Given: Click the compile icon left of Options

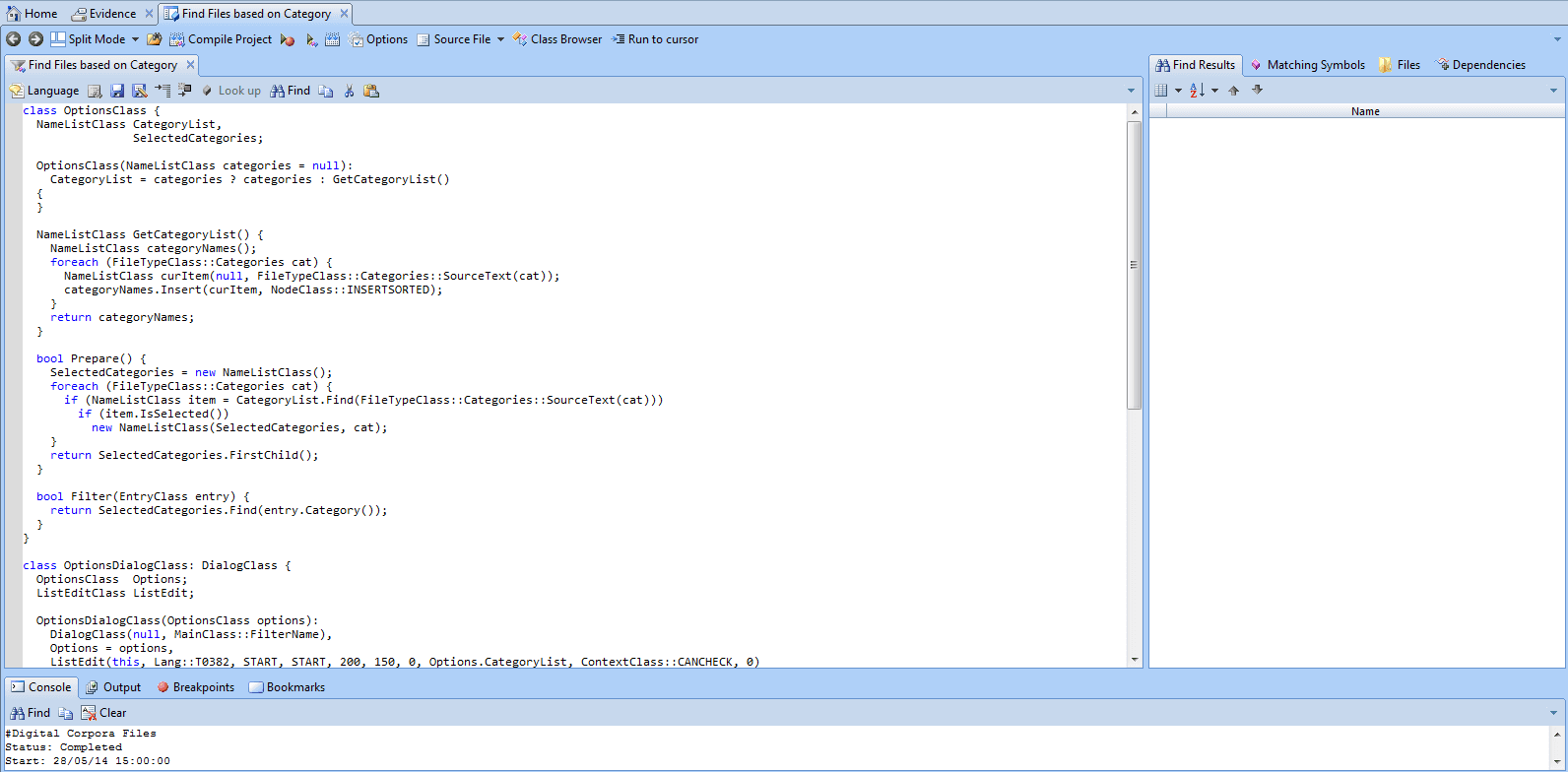Looking at the screenshot, I should click(333, 39).
